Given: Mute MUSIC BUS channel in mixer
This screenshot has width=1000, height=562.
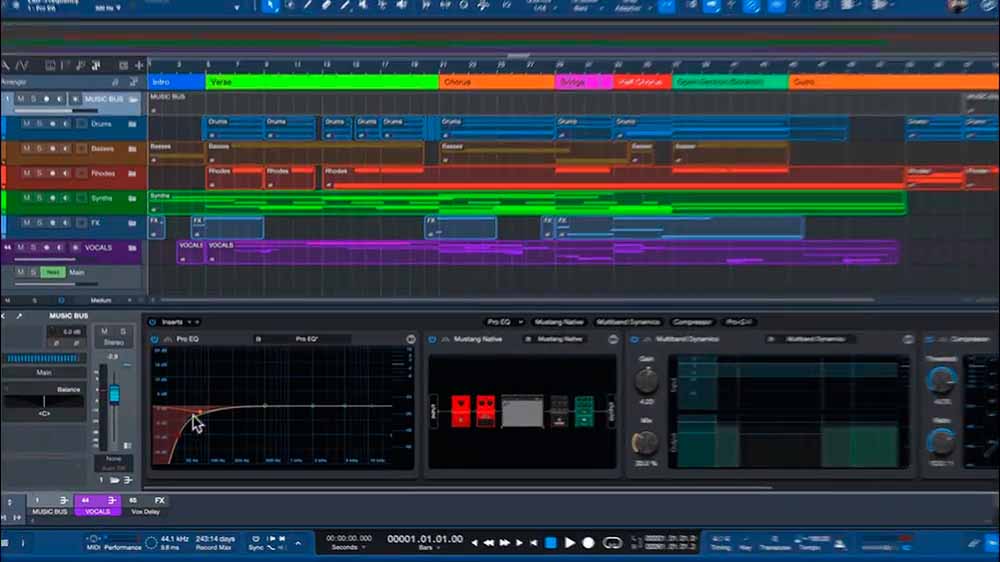Looking at the screenshot, I should 105,332.
